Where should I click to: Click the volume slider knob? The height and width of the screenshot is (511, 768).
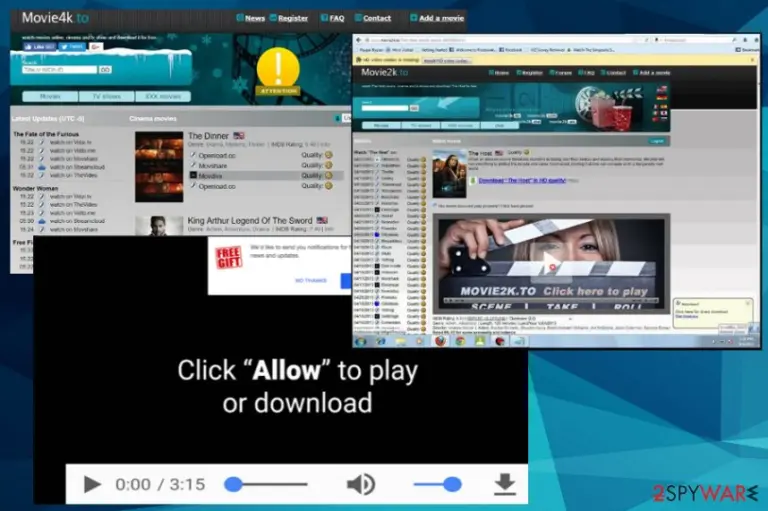452,484
